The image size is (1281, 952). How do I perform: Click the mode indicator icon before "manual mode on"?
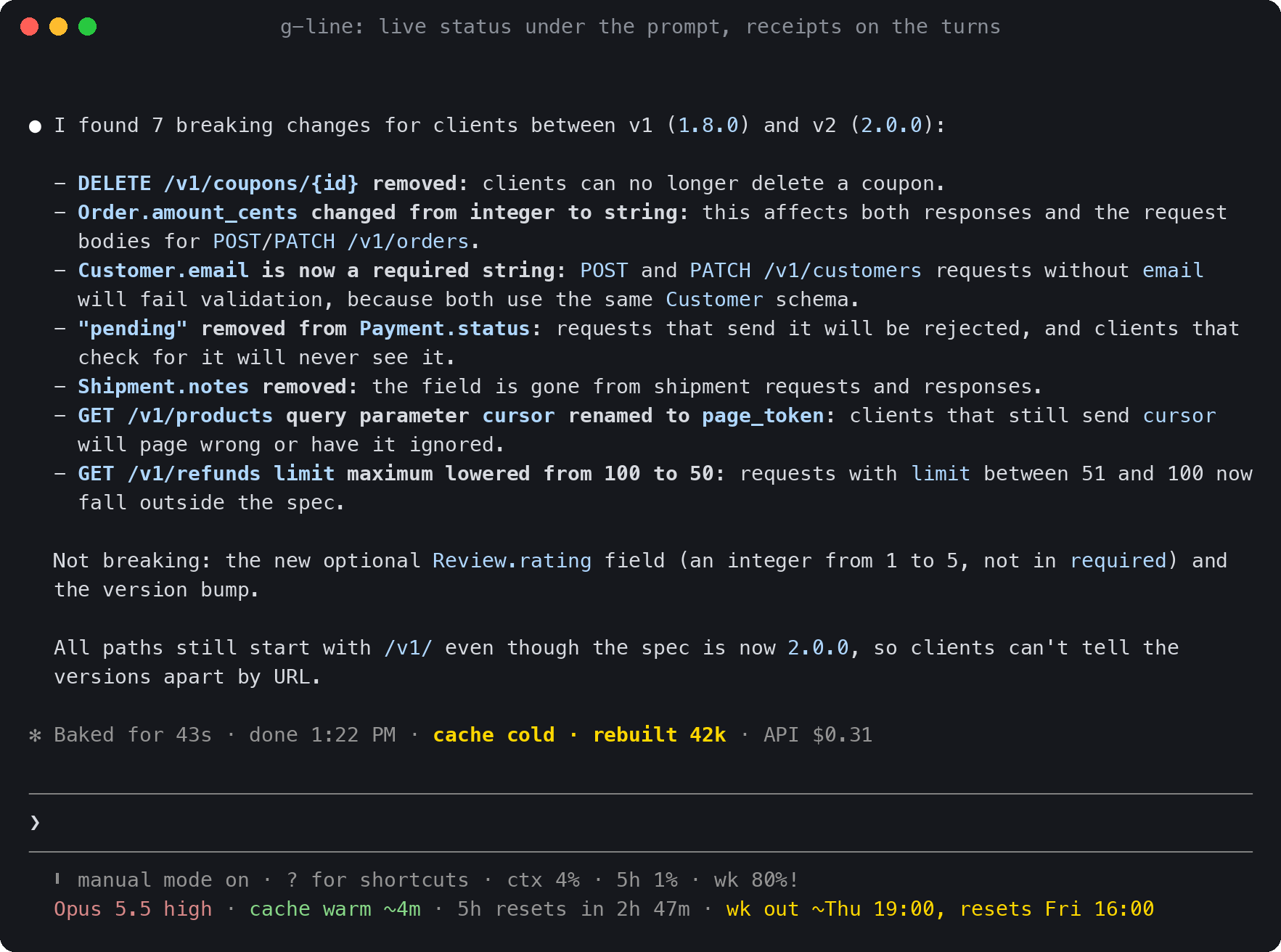coord(57,879)
